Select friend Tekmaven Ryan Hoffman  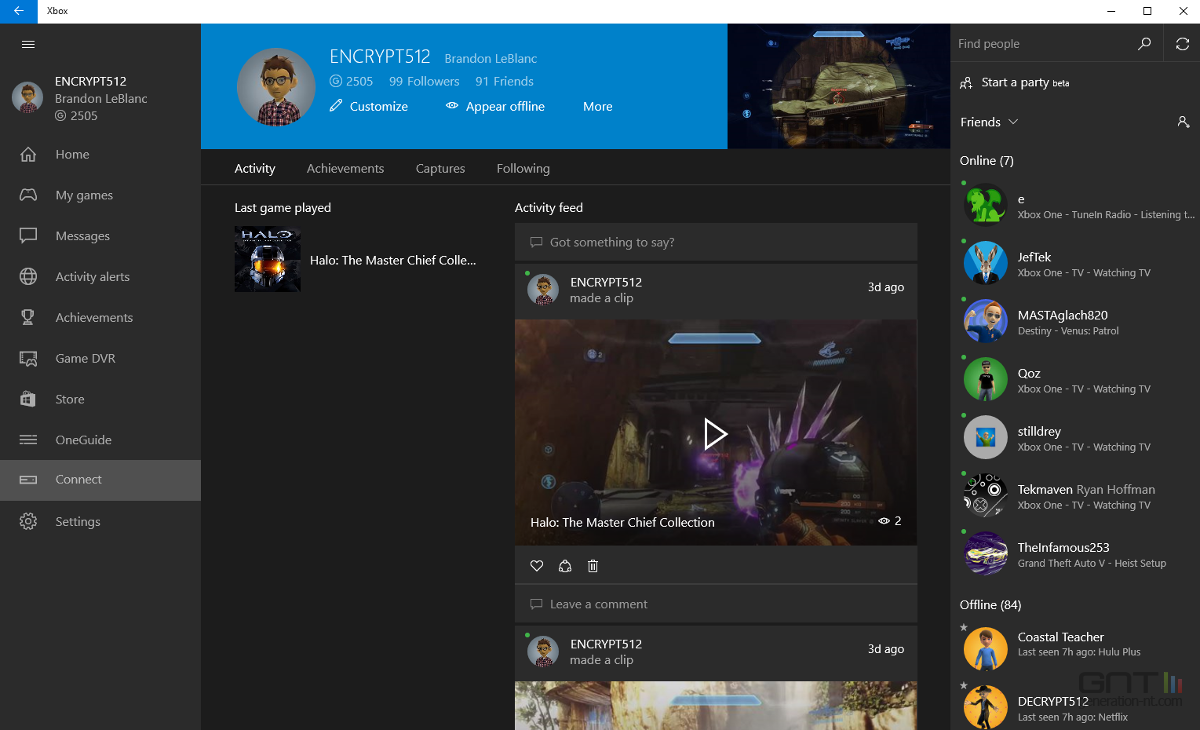tap(1075, 496)
